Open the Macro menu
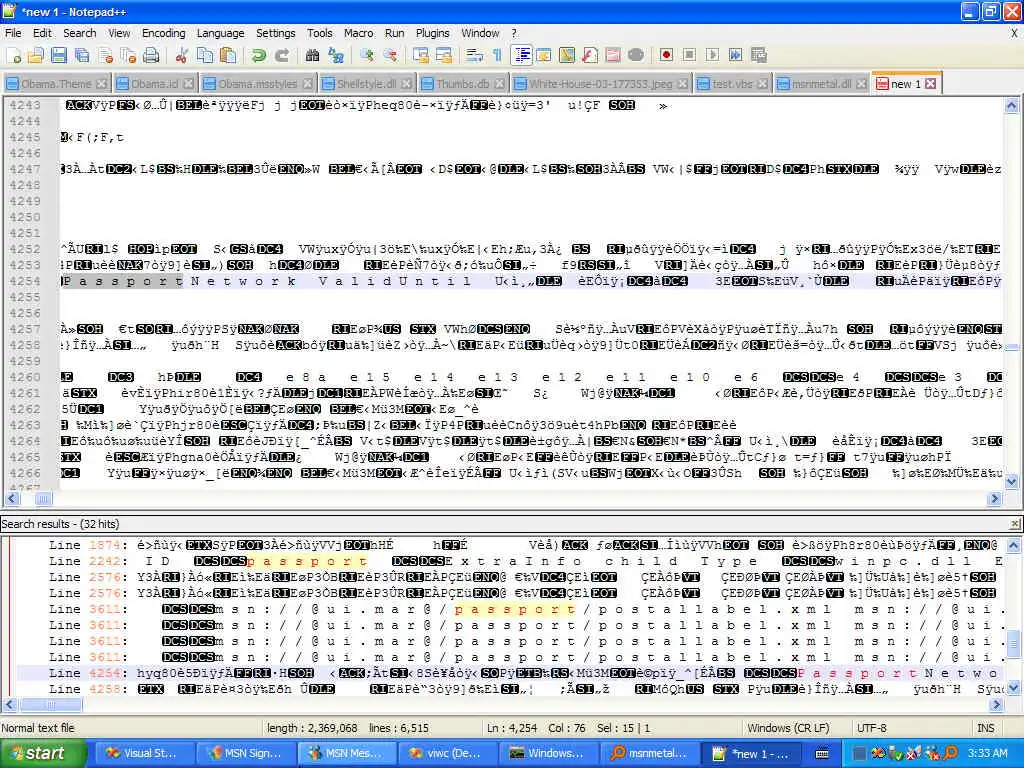 [359, 33]
